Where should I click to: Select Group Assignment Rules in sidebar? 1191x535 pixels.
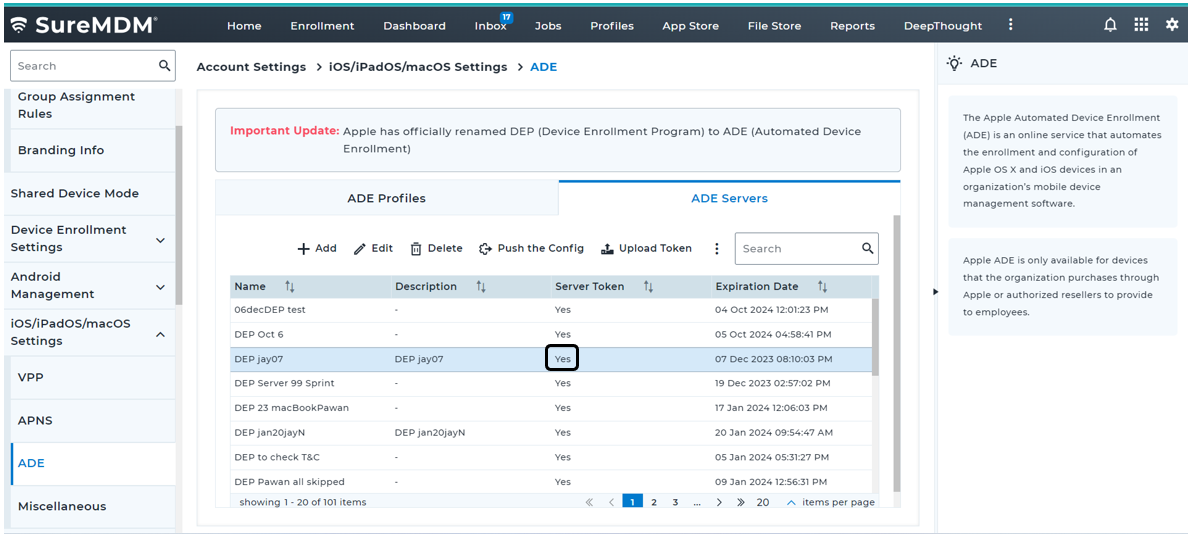(93, 106)
